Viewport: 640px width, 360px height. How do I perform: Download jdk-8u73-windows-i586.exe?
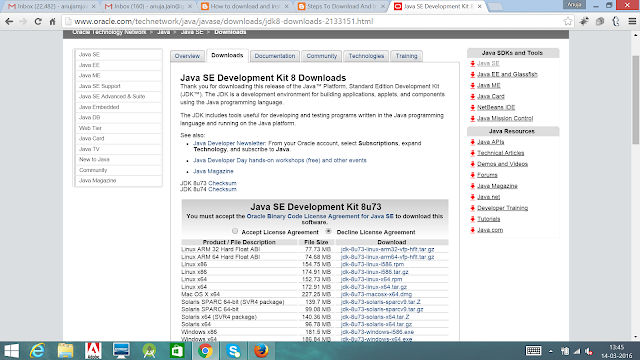[x=377, y=332]
